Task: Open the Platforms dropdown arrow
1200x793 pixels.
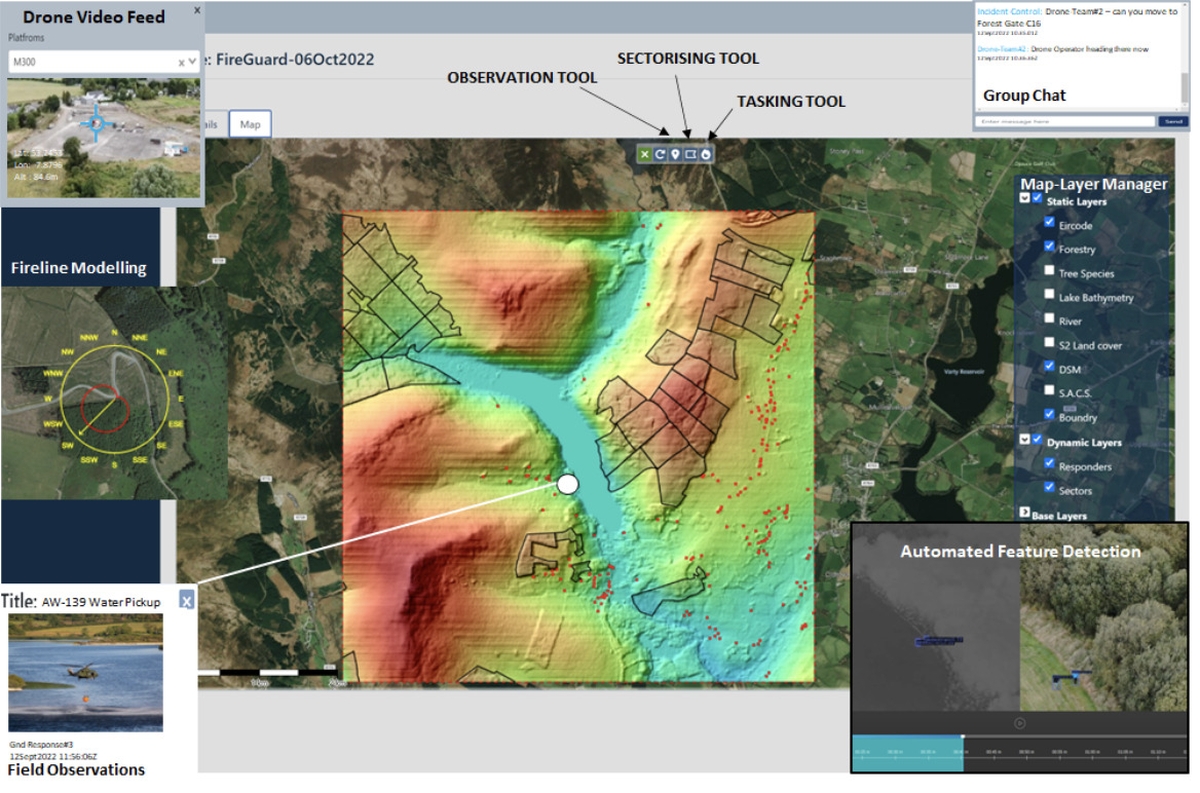Action: 194,62
